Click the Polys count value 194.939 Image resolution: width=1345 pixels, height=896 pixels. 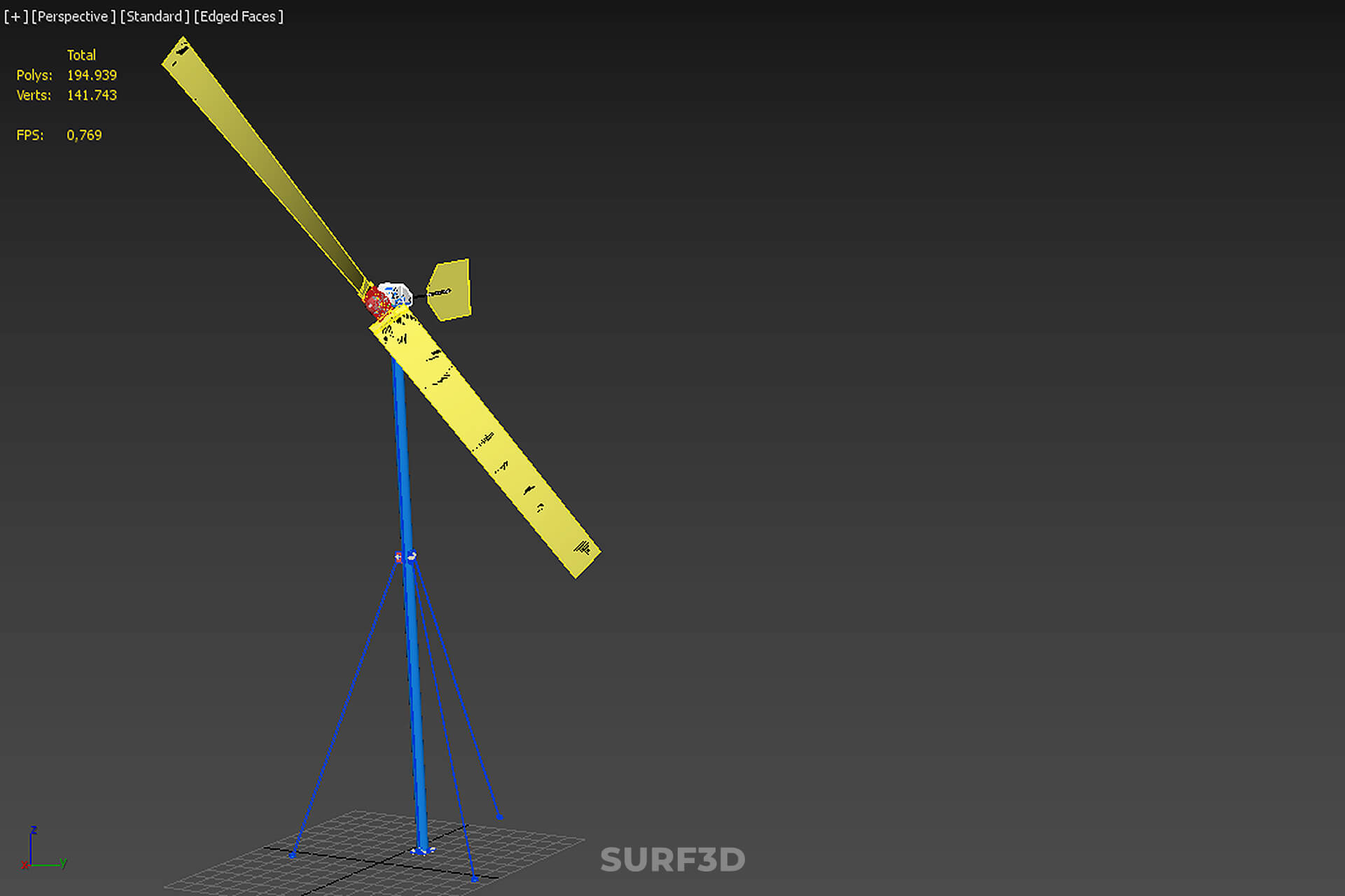coord(92,75)
